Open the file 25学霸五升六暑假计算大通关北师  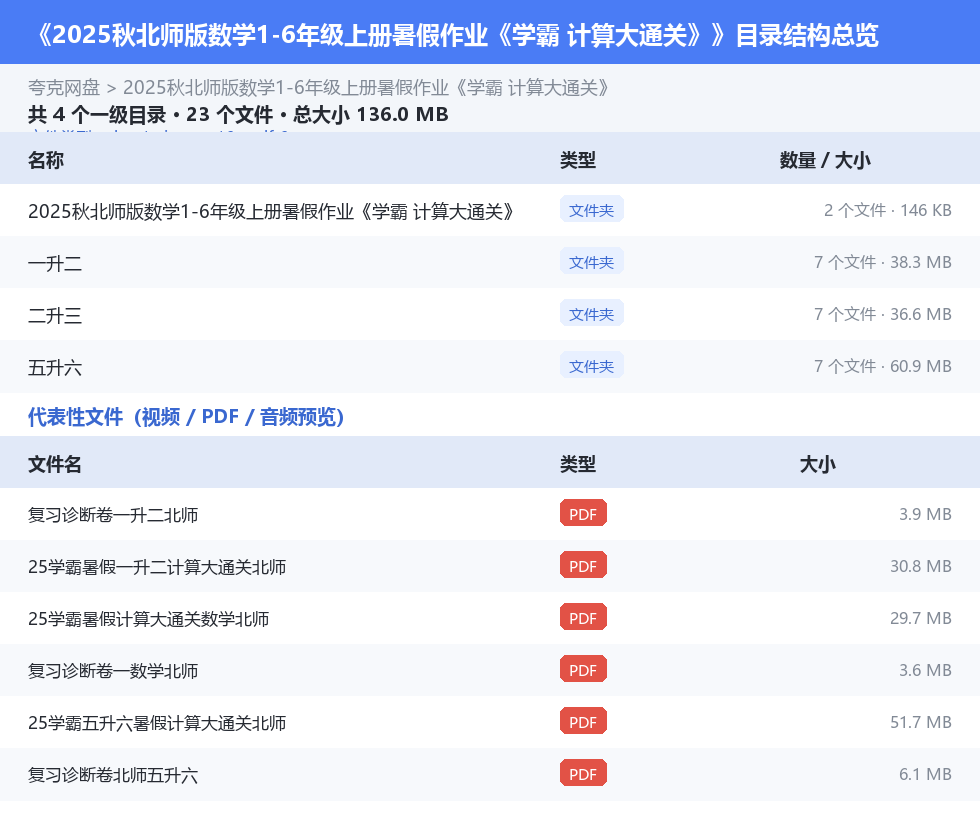pyautogui.click(x=157, y=723)
